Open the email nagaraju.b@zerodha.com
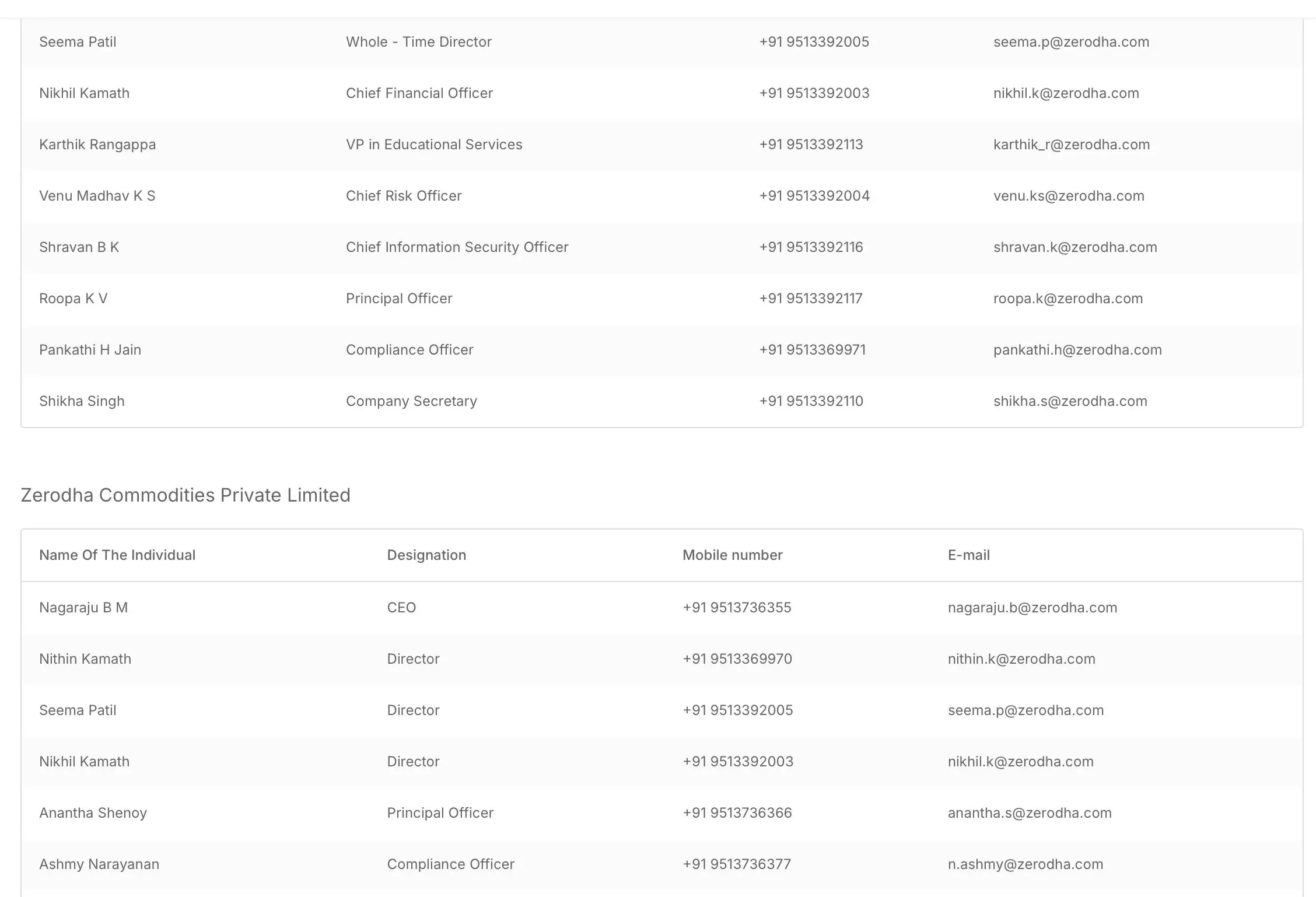 tap(1032, 608)
